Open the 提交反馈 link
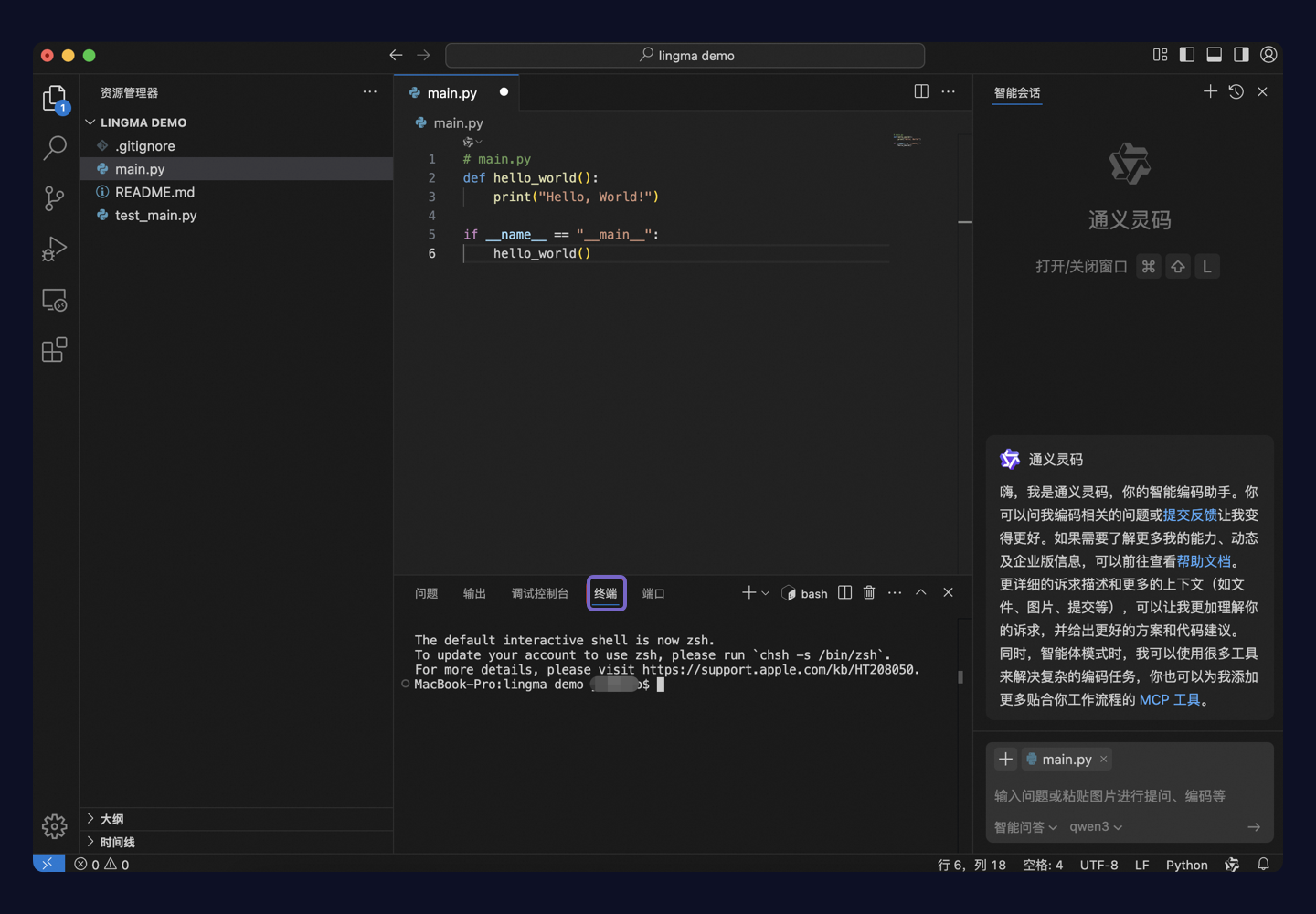Image resolution: width=1316 pixels, height=914 pixels. point(1190,515)
